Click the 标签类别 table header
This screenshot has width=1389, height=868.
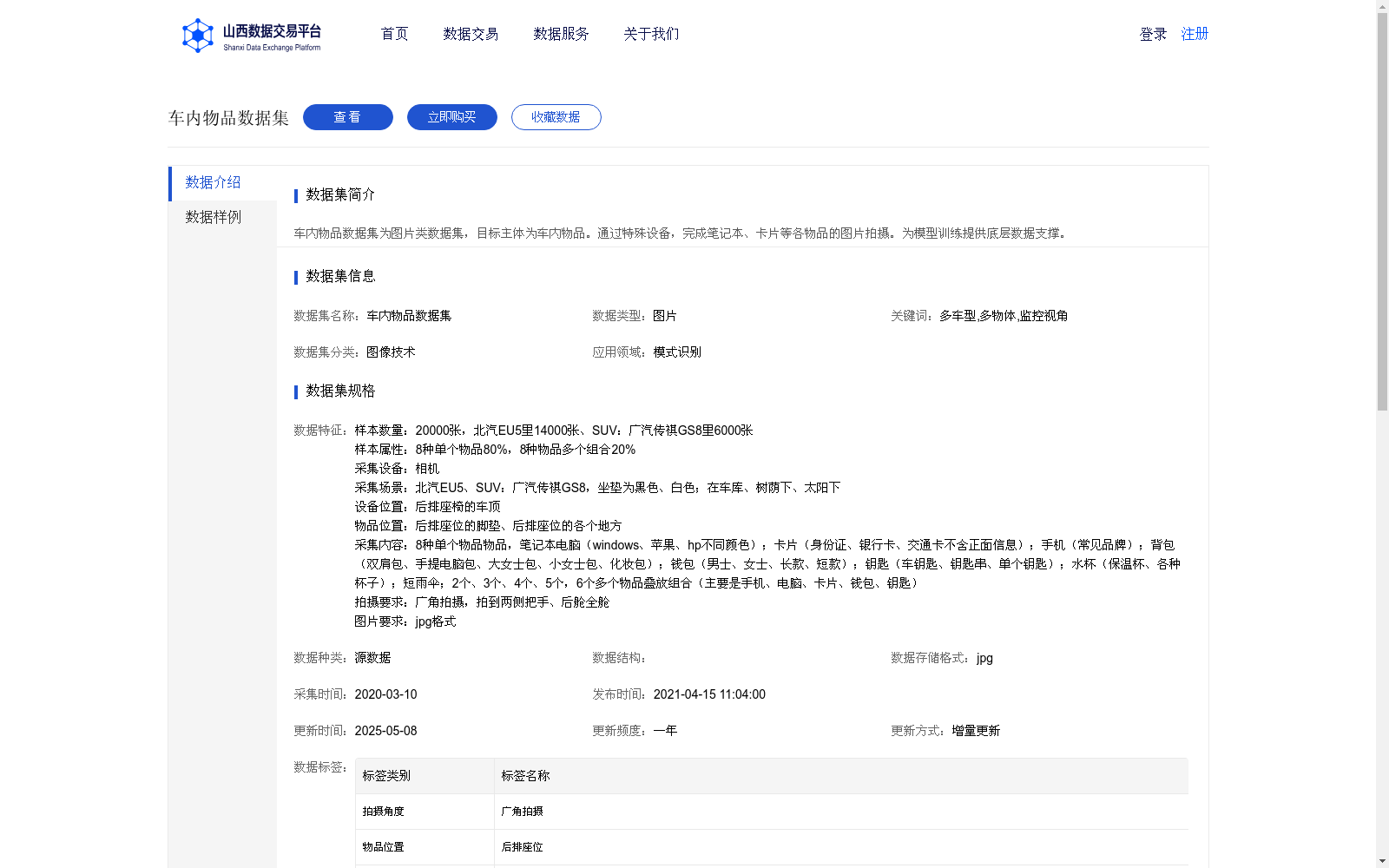(x=425, y=776)
